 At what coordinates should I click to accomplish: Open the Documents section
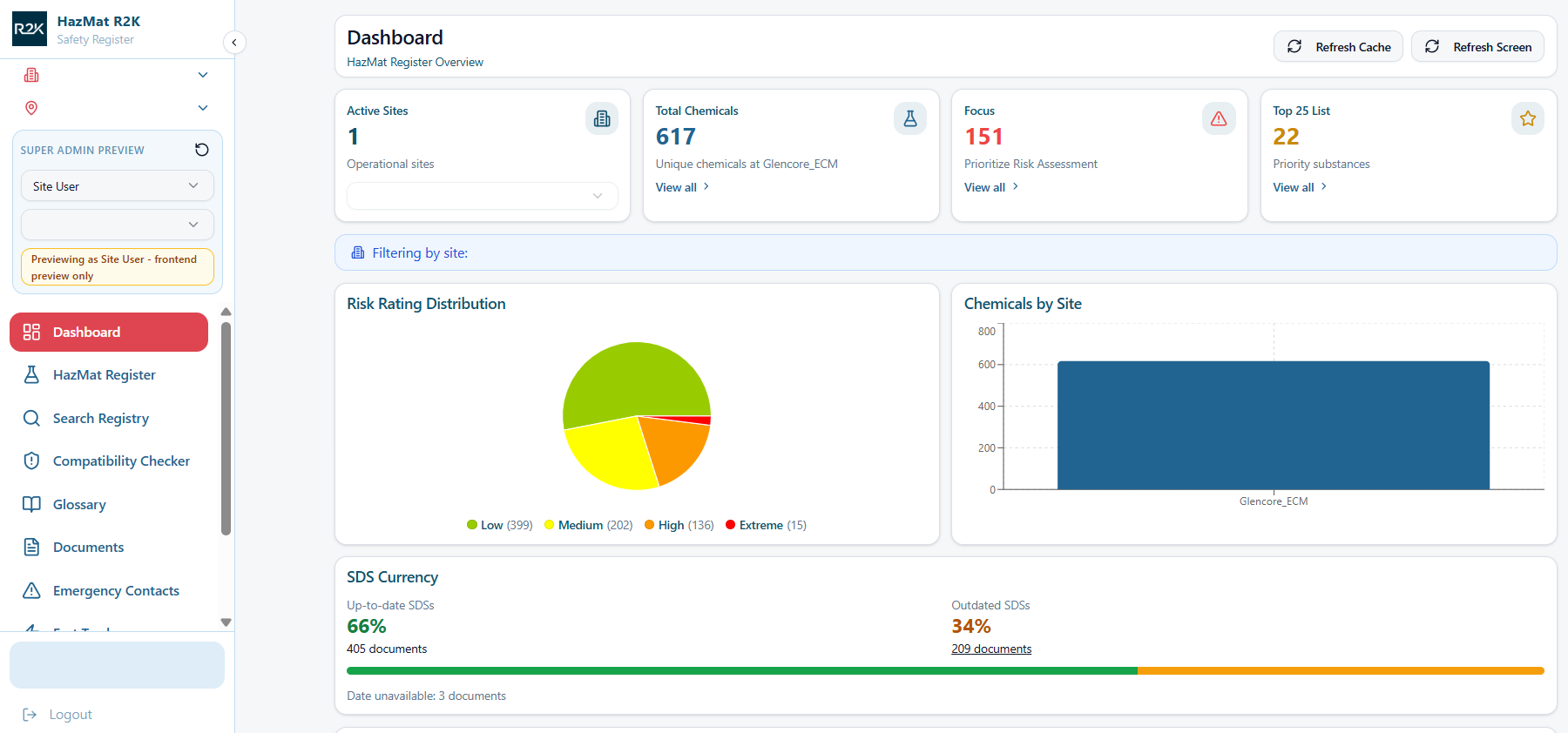pyautogui.click(x=109, y=547)
